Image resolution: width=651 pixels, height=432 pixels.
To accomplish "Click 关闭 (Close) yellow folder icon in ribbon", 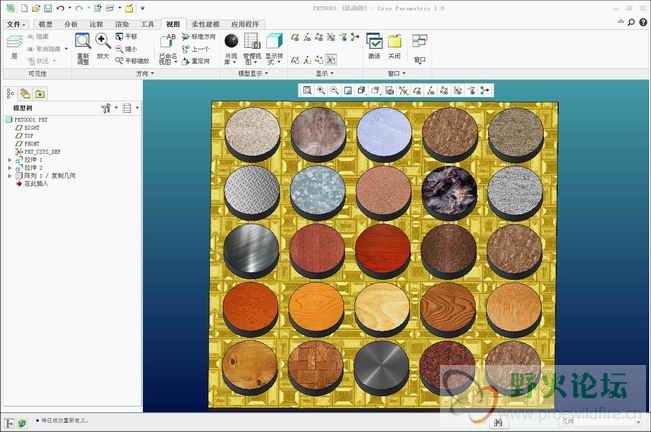I will pos(394,46).
